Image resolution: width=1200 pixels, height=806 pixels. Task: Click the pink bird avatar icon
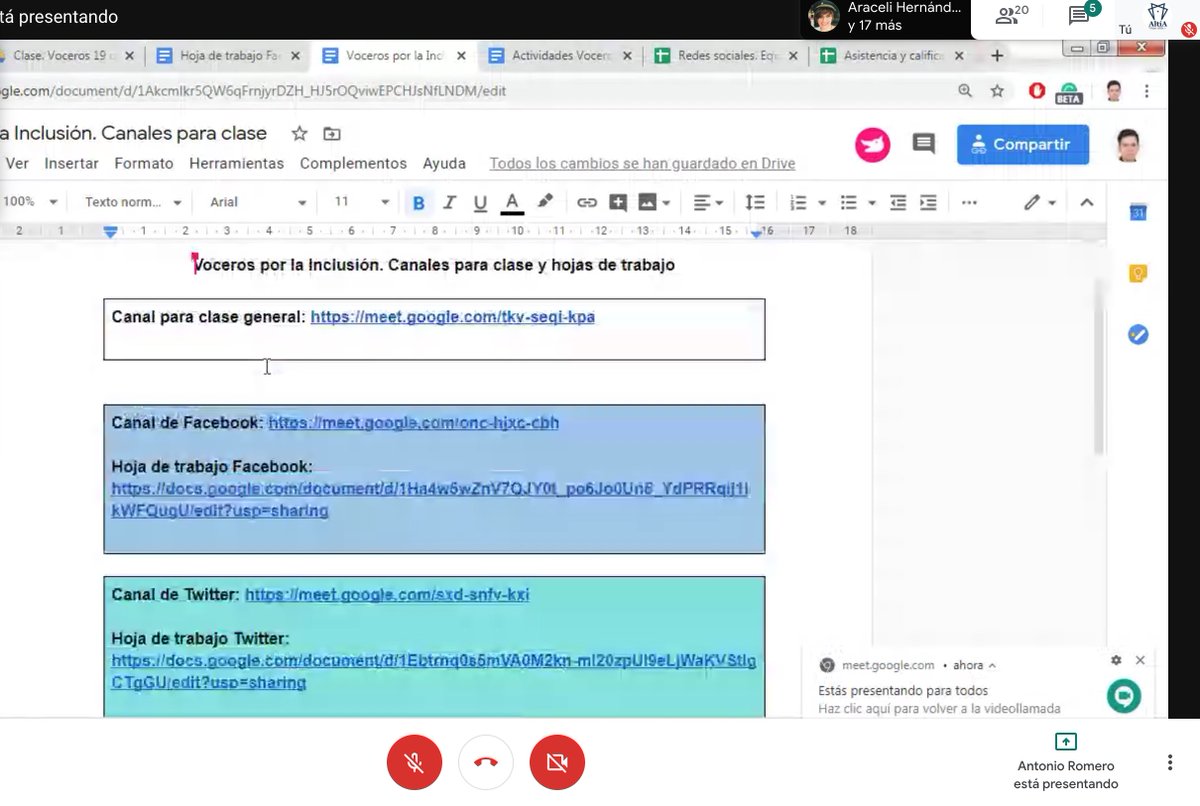(x=872, y=144)
